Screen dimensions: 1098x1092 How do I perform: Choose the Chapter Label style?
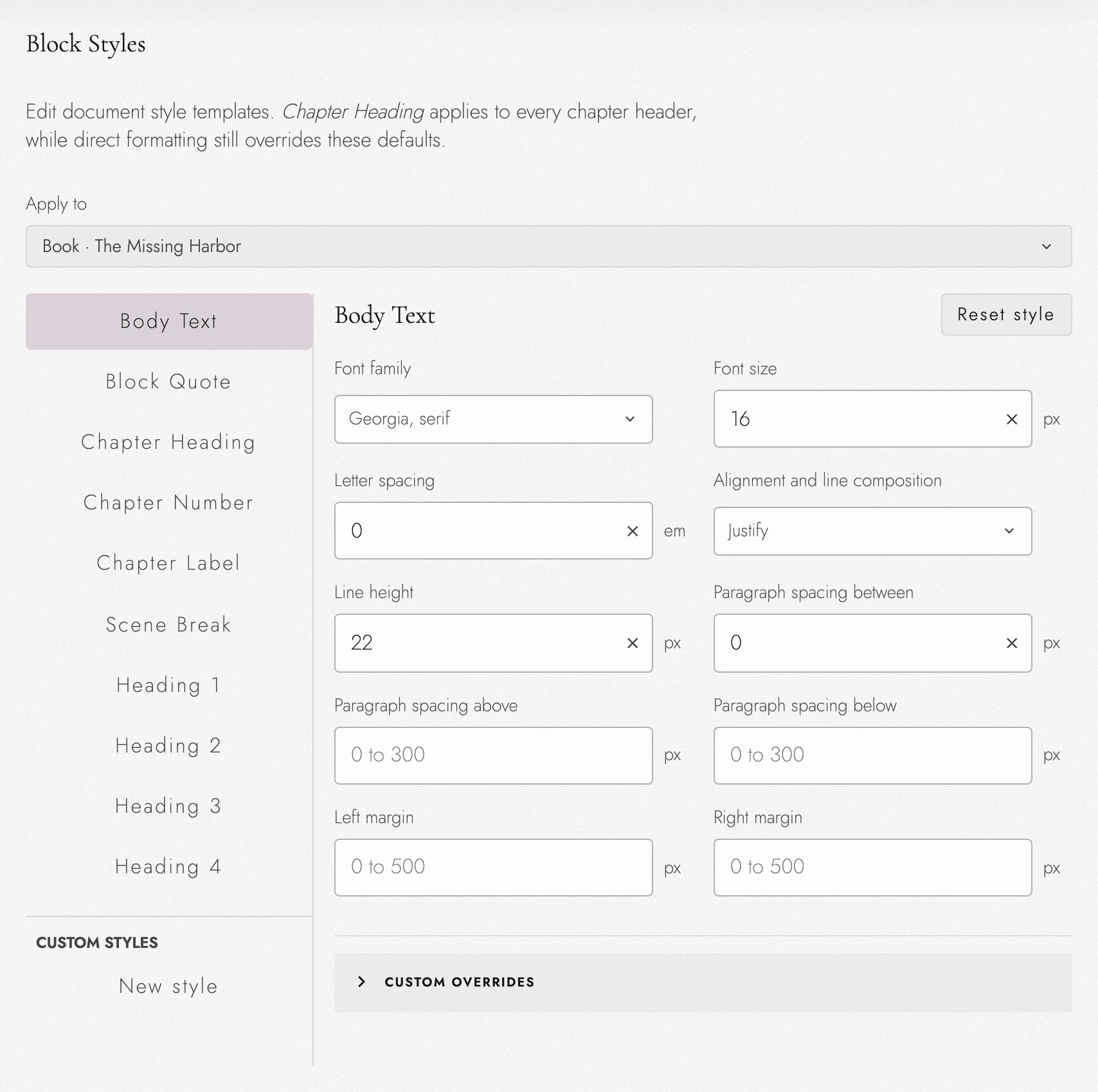[168, 563]
